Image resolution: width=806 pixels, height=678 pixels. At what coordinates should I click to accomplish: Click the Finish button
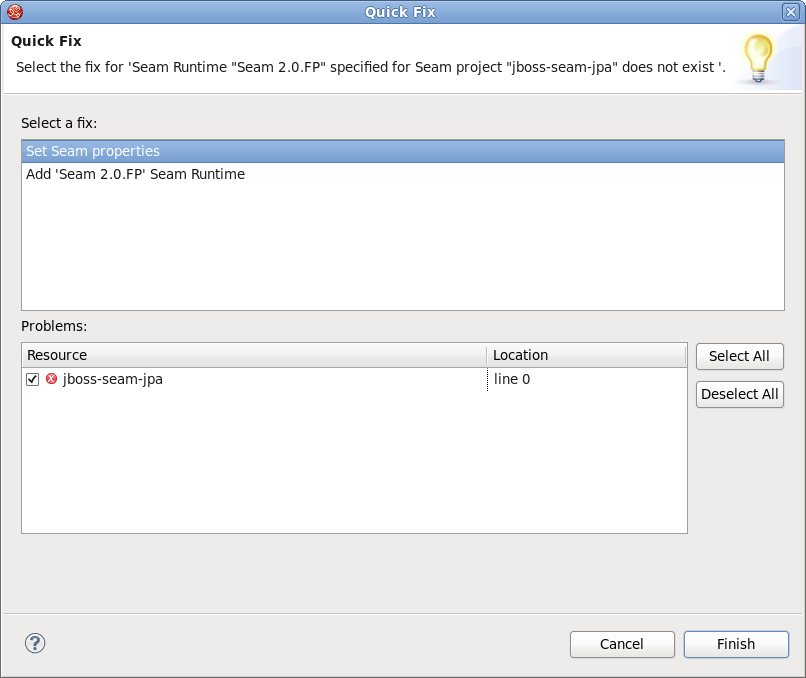coord(736,644)
